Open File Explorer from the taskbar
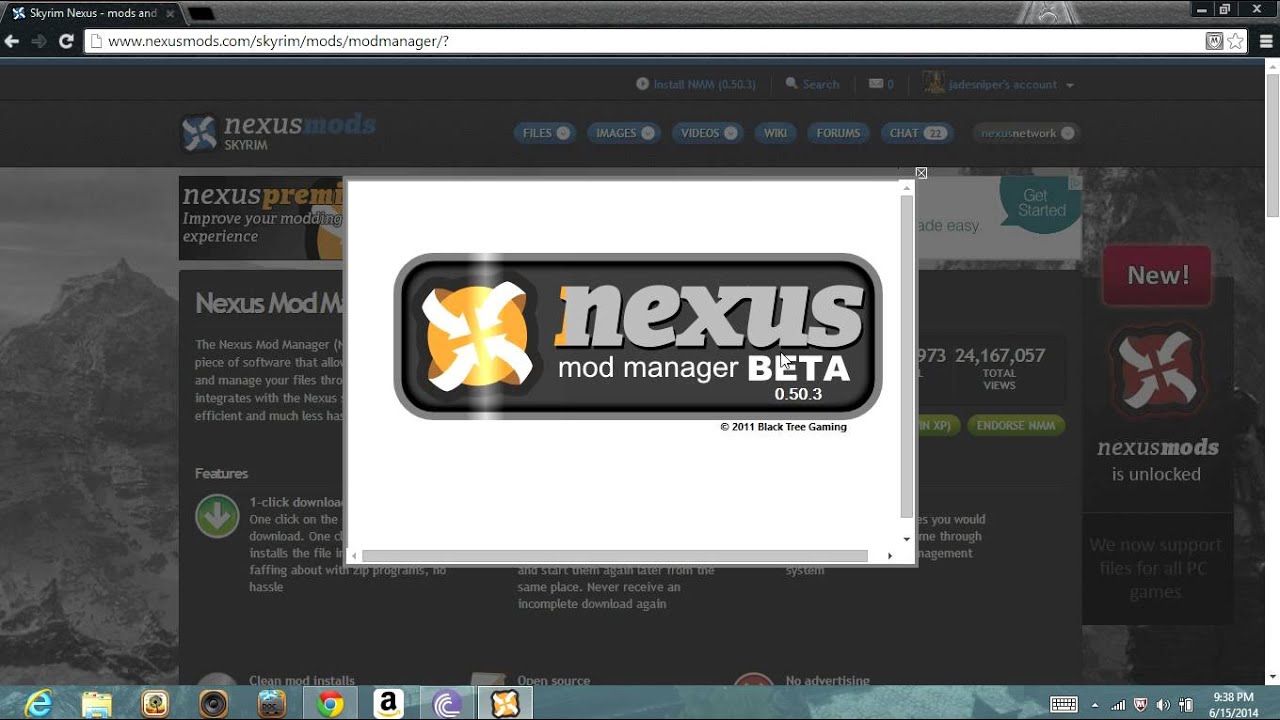This screenshot has width=1280, height=720. (97, 704)
